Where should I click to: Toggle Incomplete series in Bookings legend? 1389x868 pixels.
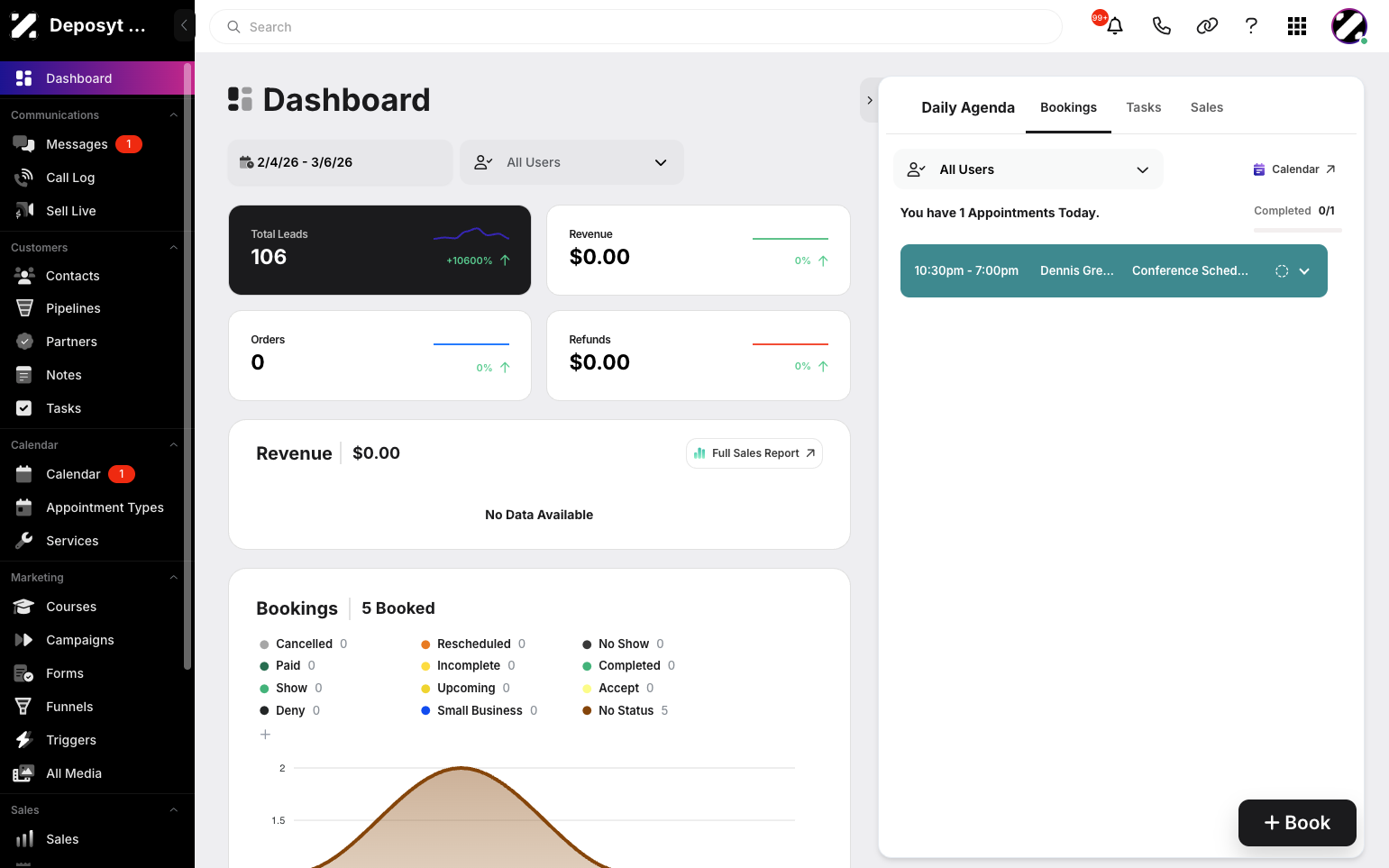click(468, 665)
